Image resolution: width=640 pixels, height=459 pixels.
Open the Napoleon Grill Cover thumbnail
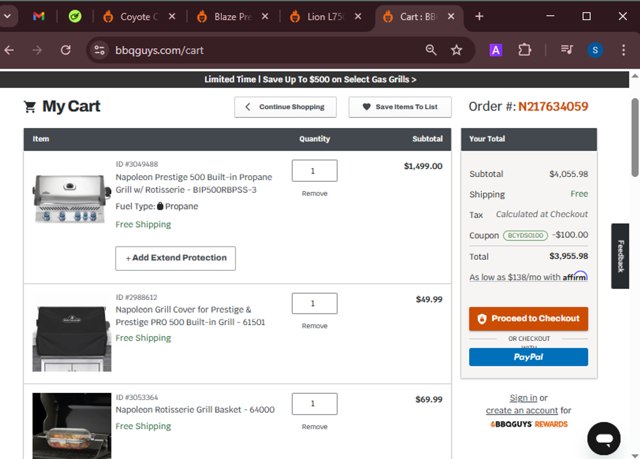pos(72,338)
